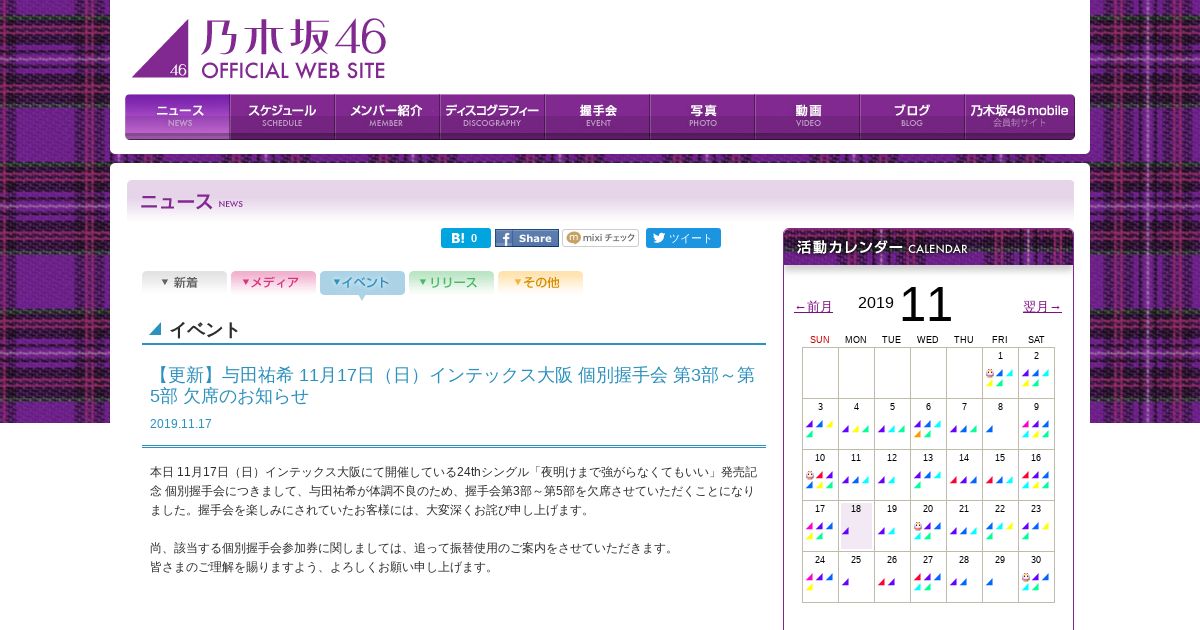Open the 握手会 EVENT navigation tab
The height and width of the screenshot is (630, 1200).
[x=597, y=117]
